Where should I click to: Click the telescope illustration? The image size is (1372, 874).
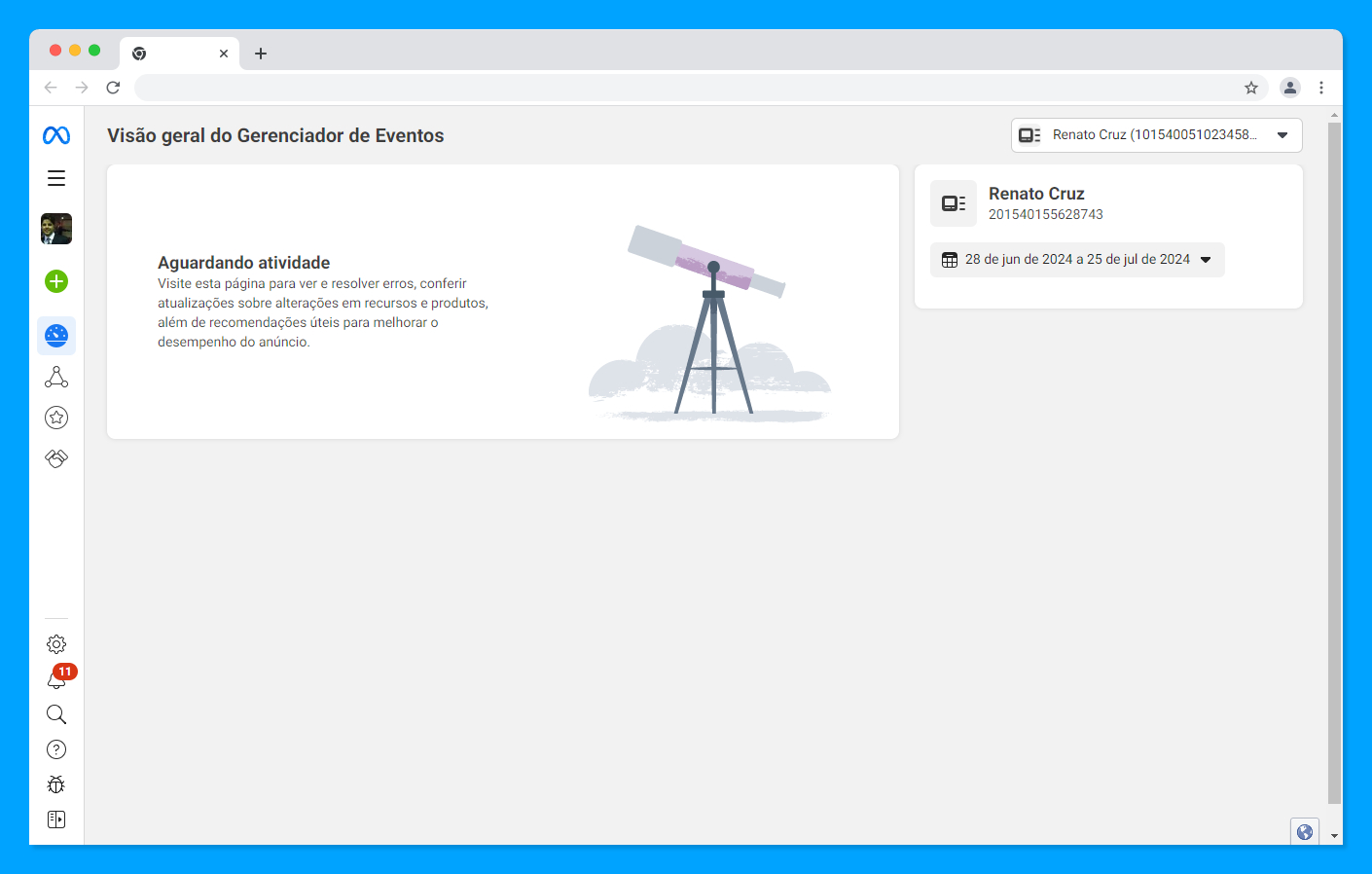point(709,323)
